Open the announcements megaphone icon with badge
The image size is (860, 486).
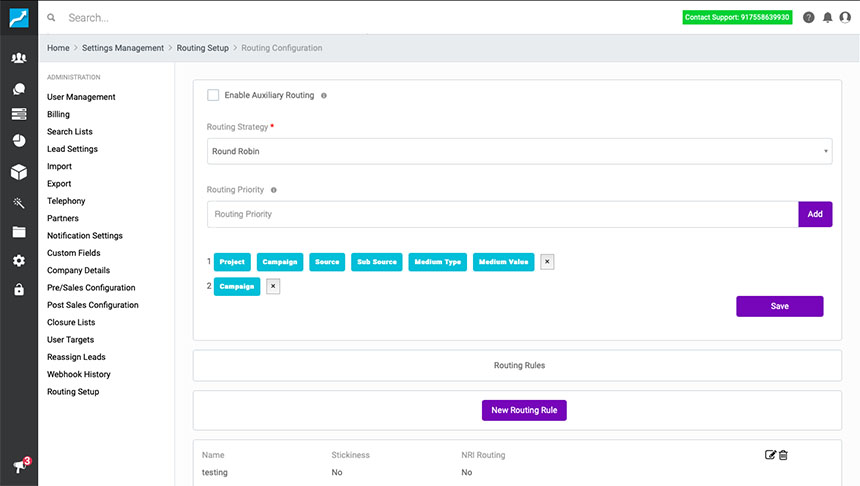pos(21,465)
